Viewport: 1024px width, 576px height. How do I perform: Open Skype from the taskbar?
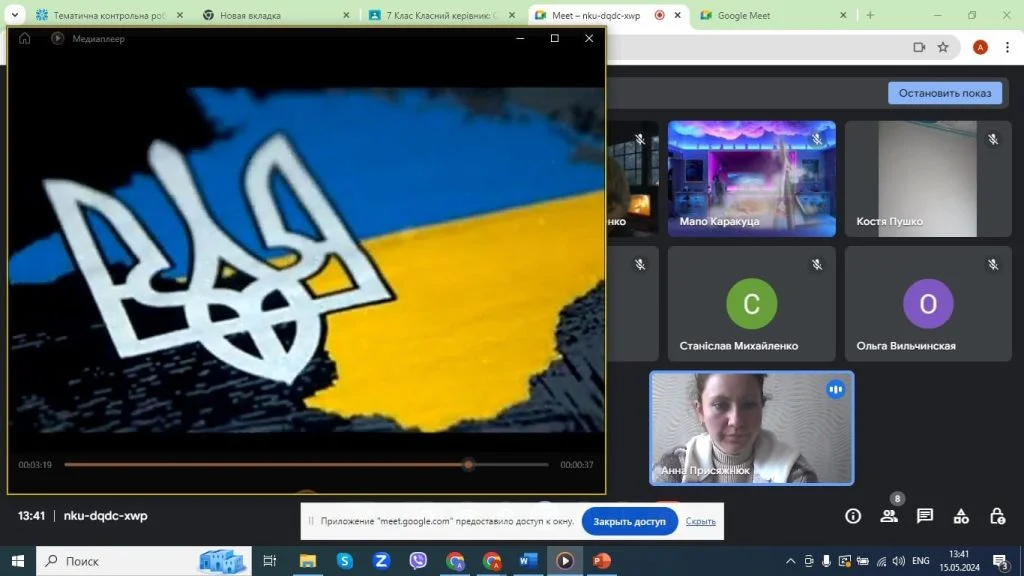click(x=344, y=561)
